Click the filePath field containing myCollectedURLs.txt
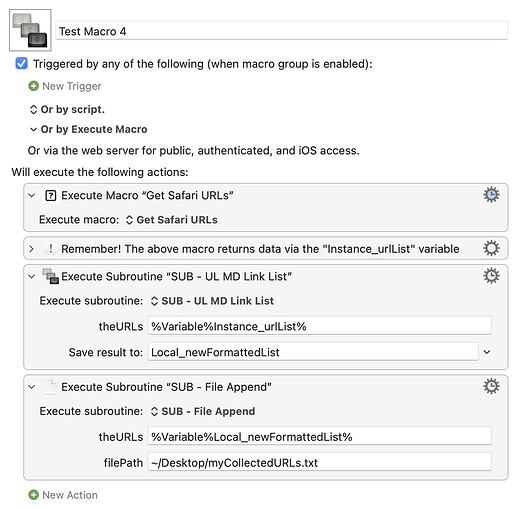This screenshot has width=517, height=509. tap(320, 463)
